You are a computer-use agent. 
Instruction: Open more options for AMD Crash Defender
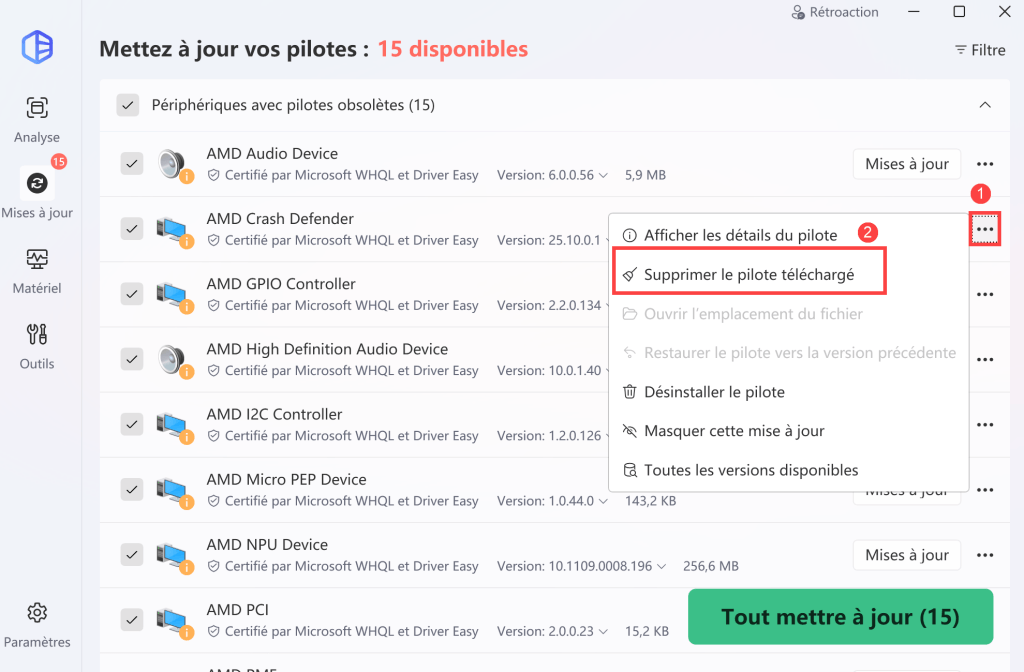click(x=985, y=229)
